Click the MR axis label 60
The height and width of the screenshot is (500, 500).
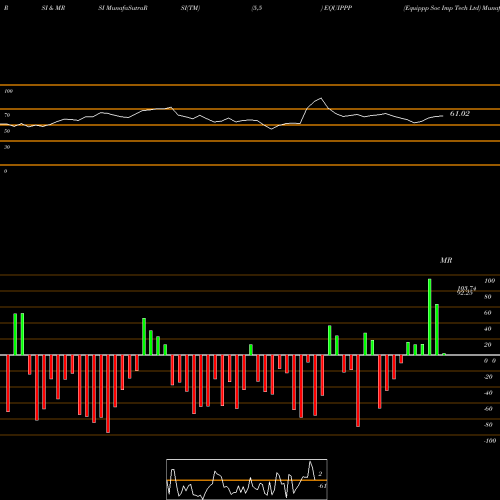(487, 313)
